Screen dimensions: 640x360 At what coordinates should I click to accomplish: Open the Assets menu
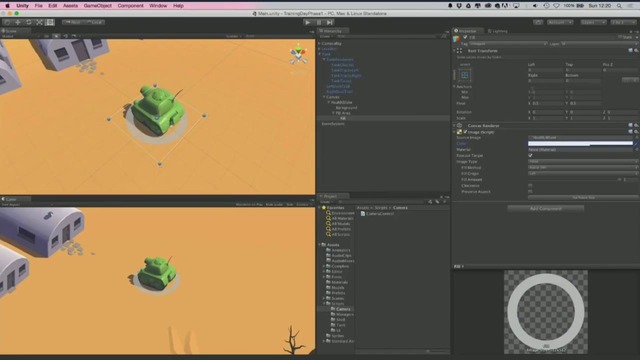coord(70,6)
